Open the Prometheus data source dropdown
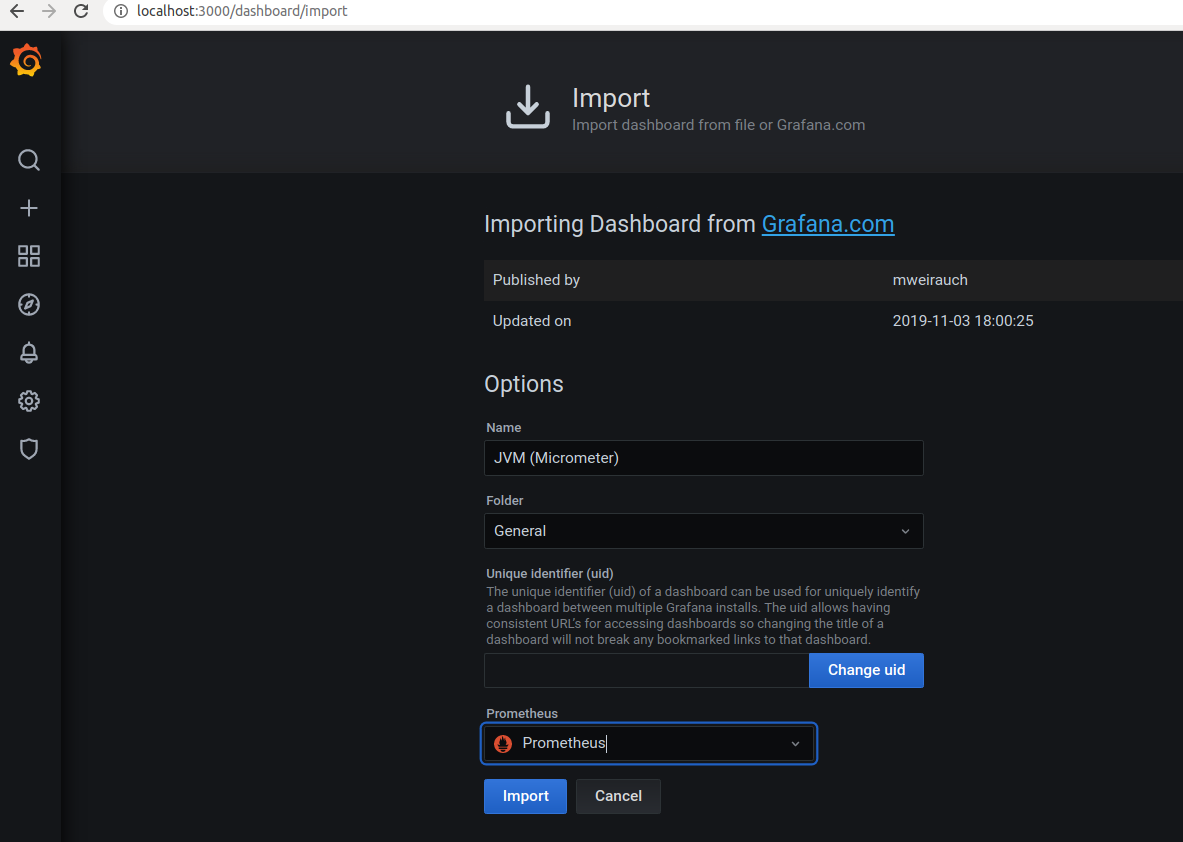1183x842 pixels. pyautogui.click(x=649, y=744)
